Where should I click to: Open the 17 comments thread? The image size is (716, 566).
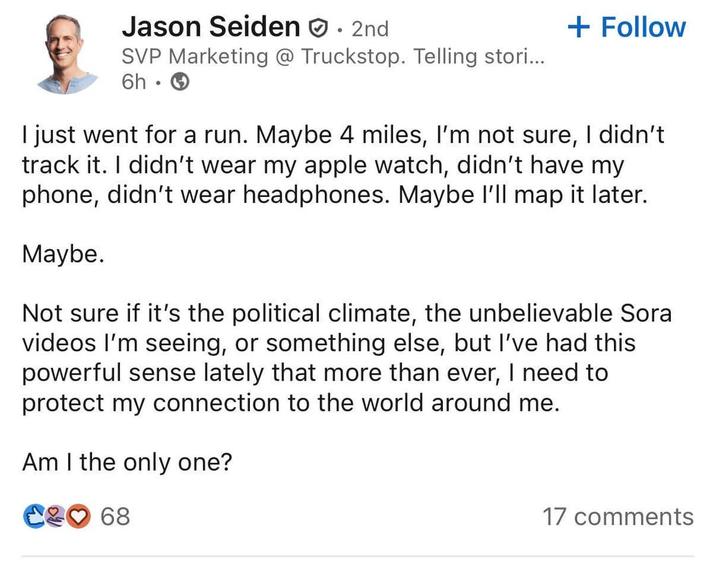click(617, 516)
